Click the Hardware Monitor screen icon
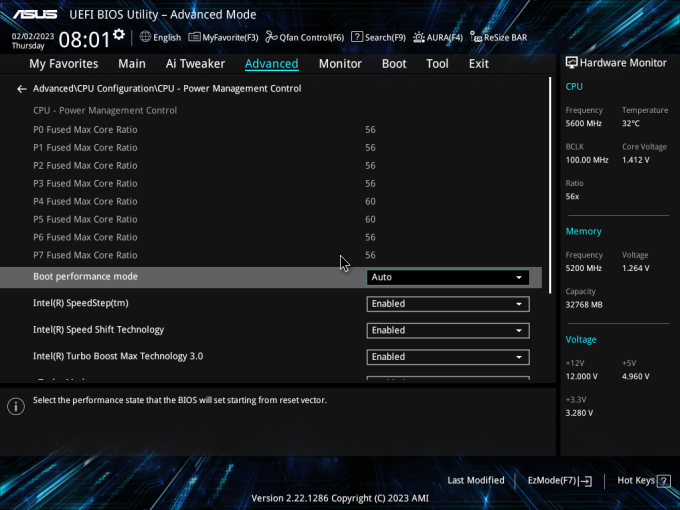The width and height of the screenshot is (680, 510). point(572,63)
